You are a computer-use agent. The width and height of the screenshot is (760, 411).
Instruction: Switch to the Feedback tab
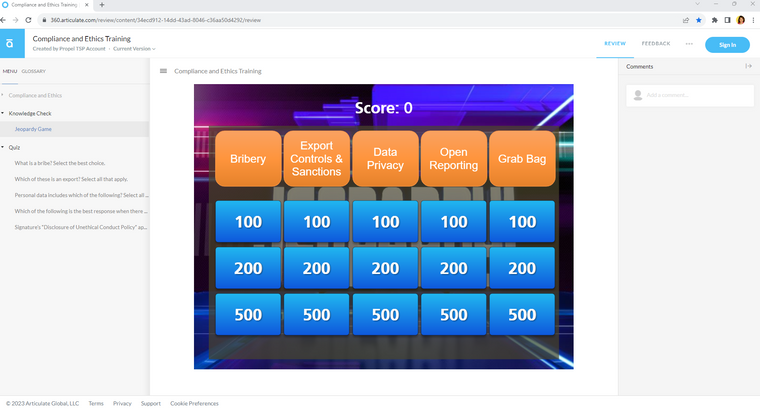click(x=656, y=44)
